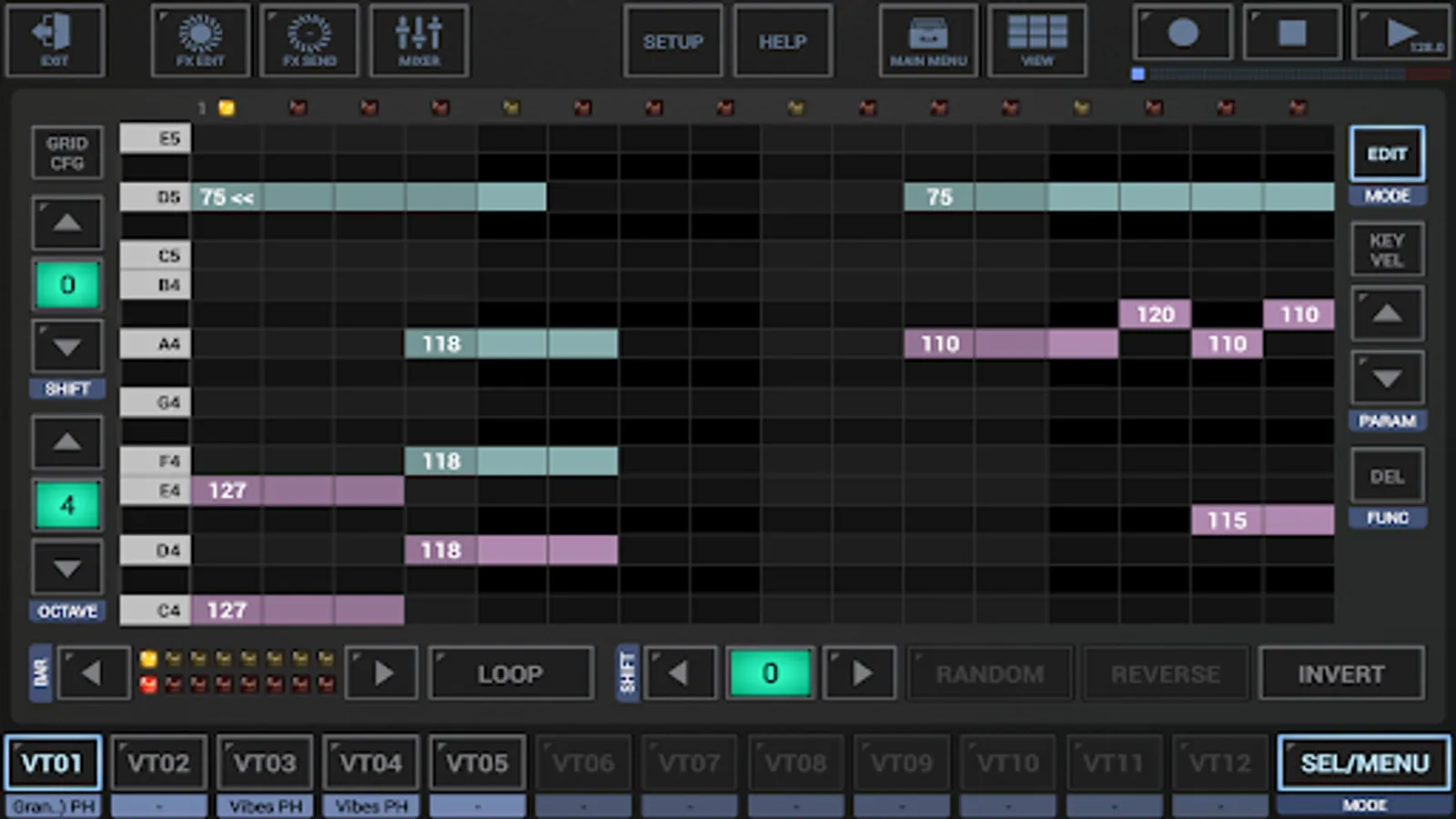The width and height of the screenshot is (1456, 819).
Task: Start recording with the Record button
Action: [1182, 34]
